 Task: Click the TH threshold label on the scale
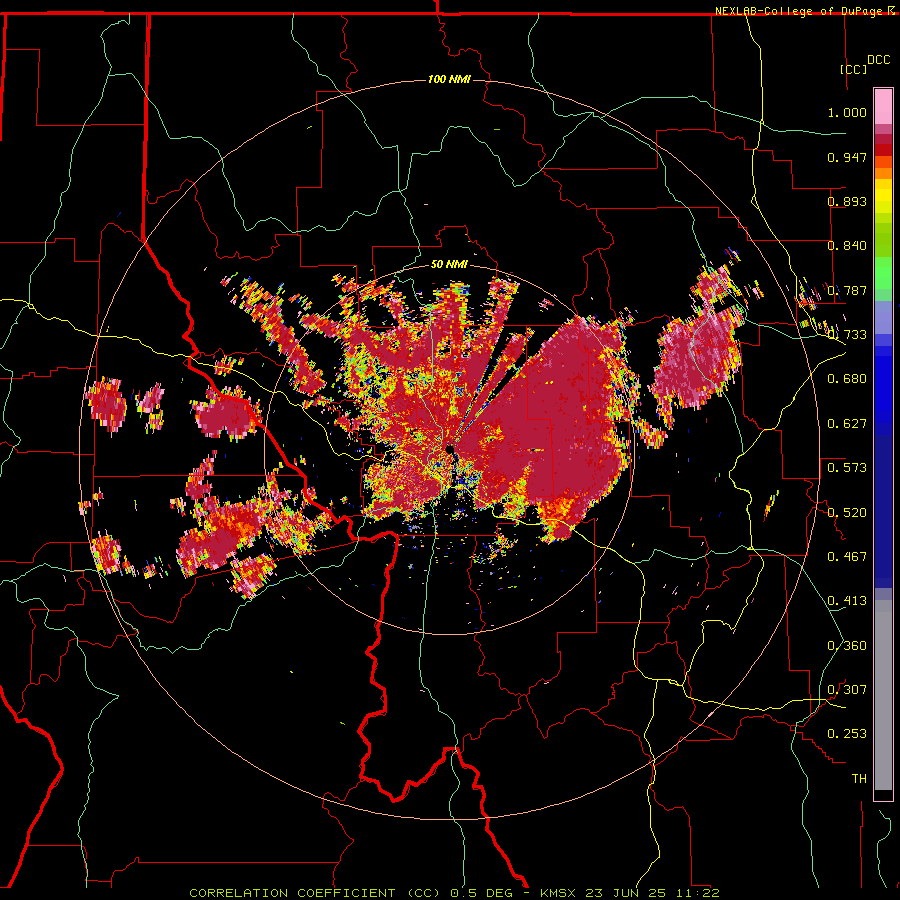pos(859,779)
